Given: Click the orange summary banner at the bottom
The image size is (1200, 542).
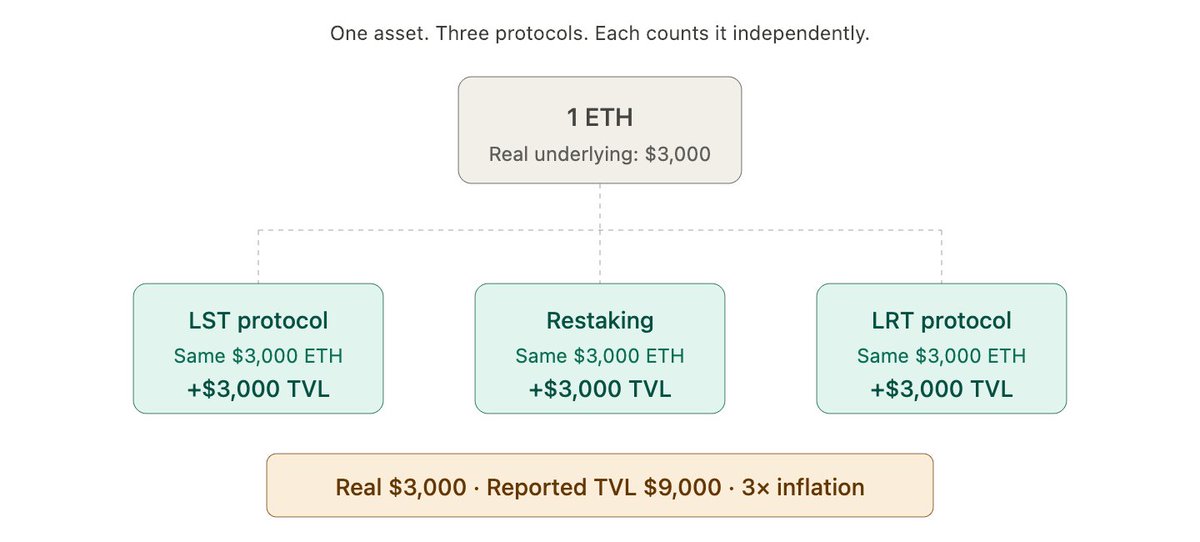Looking at the screenshot, I should [600, 485].
